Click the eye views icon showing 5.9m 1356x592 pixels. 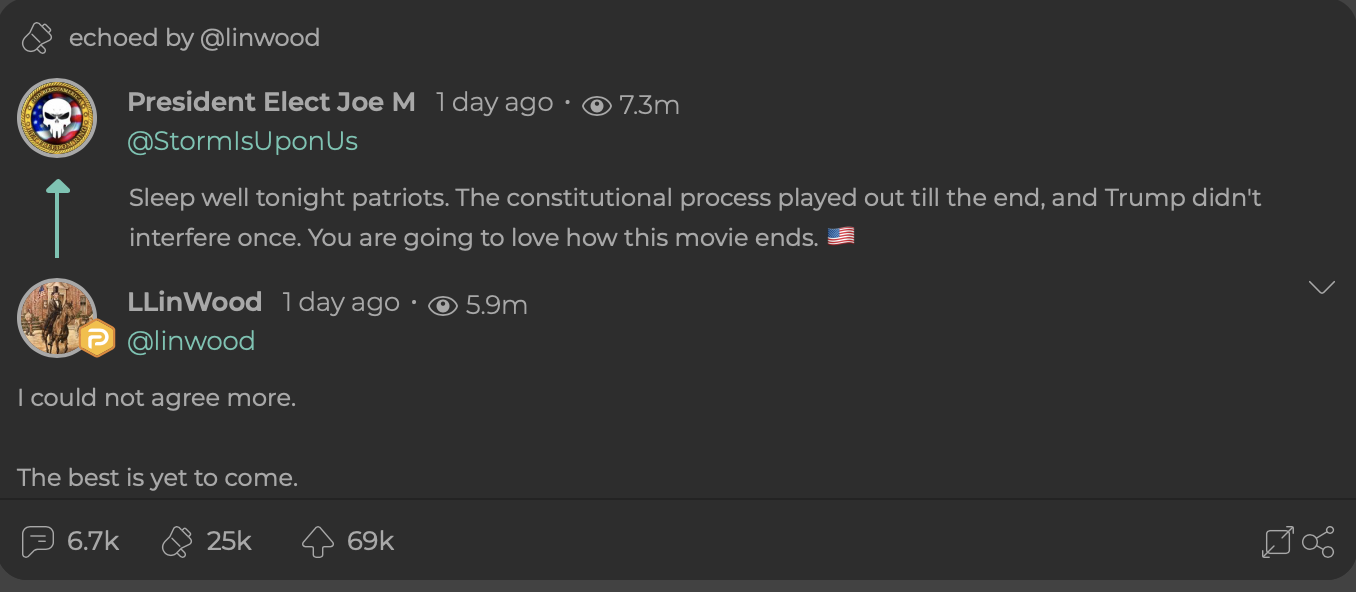[443, 305]
